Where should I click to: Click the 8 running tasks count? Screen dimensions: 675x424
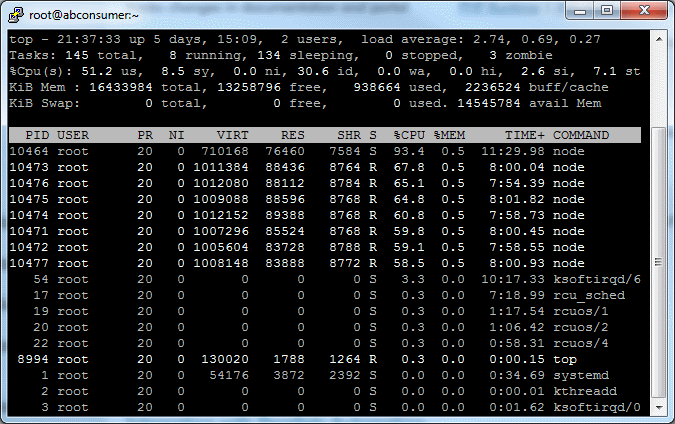pos(173,56)
